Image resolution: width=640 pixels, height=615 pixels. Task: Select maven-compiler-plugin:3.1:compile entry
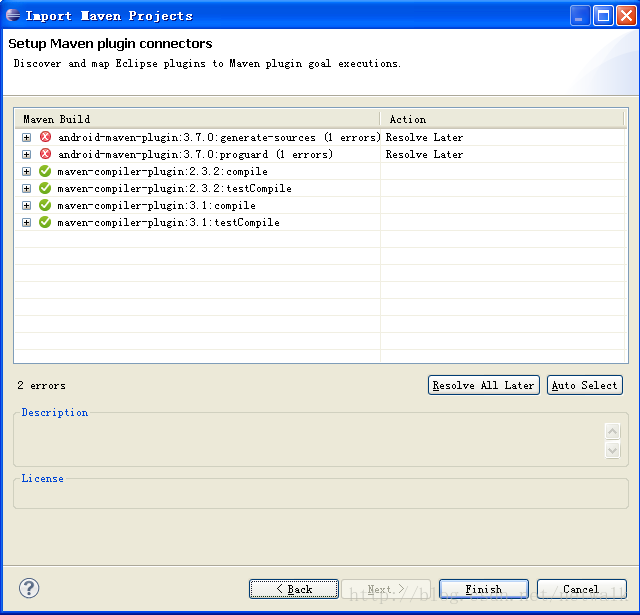[156, 206]
